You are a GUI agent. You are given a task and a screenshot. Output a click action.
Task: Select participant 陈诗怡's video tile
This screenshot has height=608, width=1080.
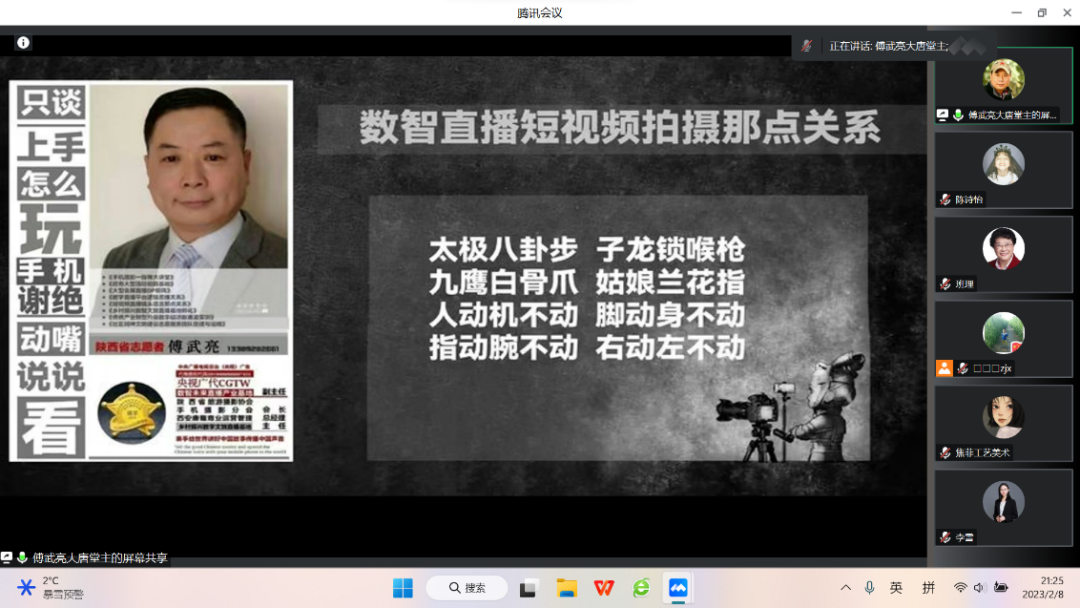click(x=1003, y=169)
